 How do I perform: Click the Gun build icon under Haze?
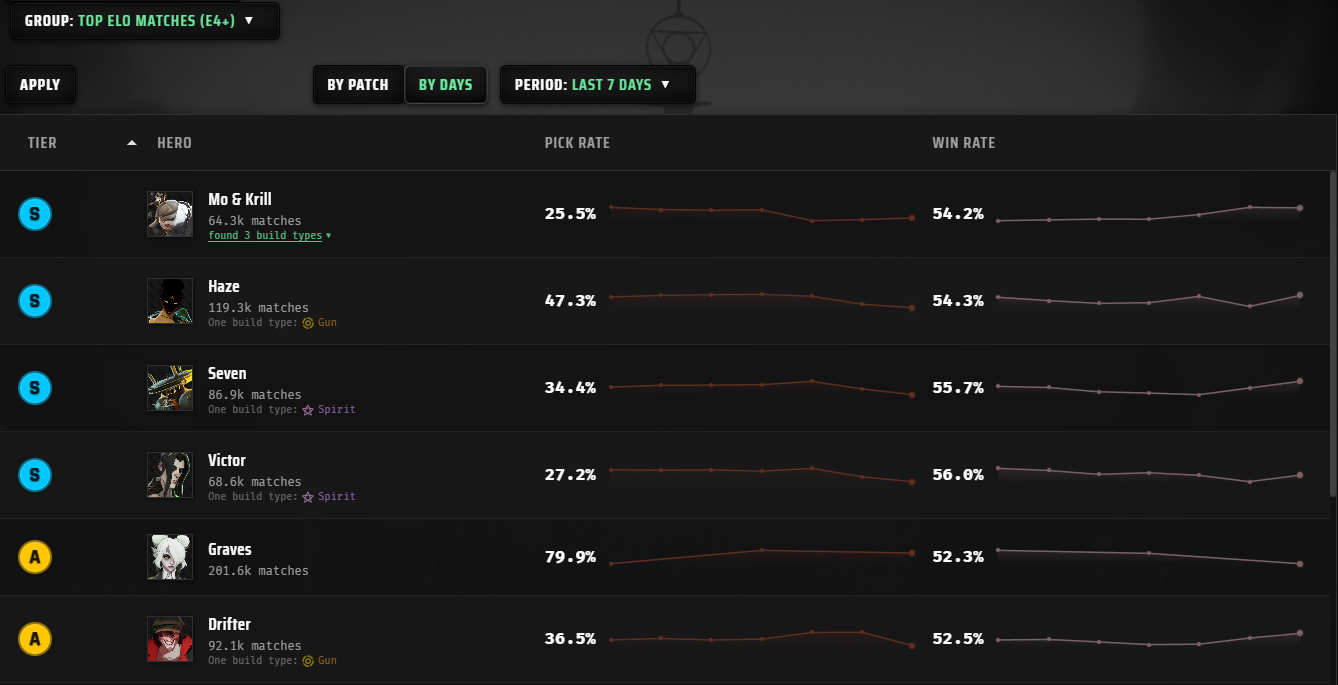pyautogui.click(x=308, y=323)
